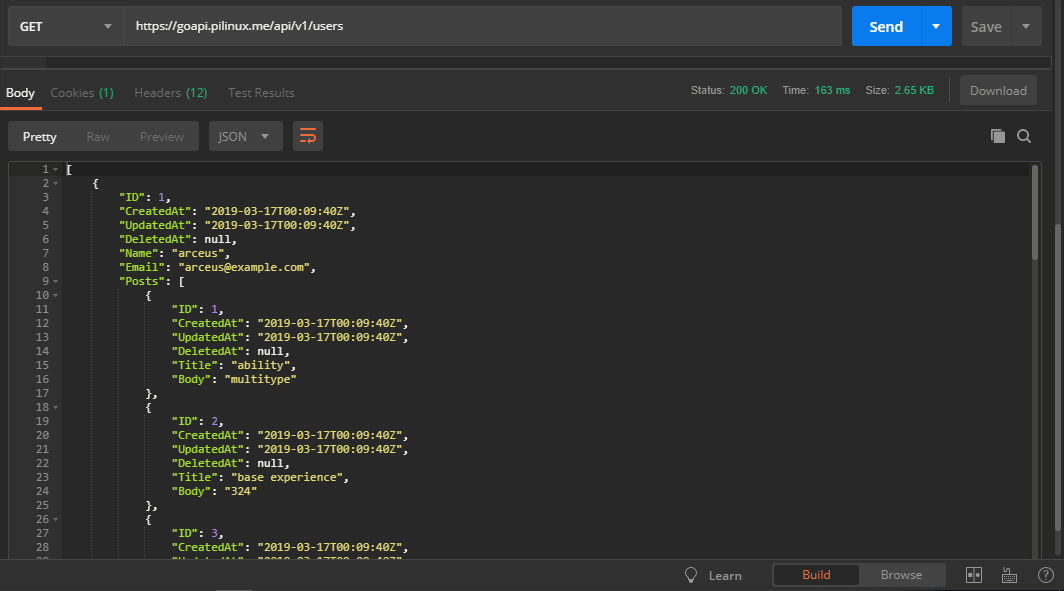Viewport: 1064px width, 591px height.
Task: Select the Raw view mode
Action: (x=98, y=136)
